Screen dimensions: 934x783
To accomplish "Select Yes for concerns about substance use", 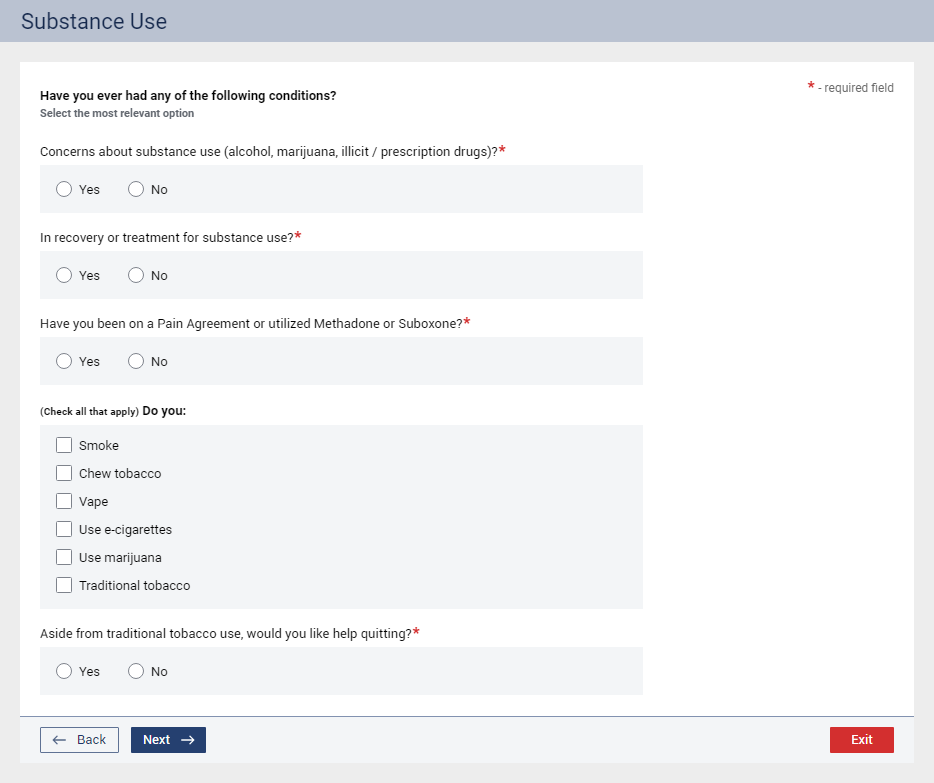I will [x=64, y=189].
